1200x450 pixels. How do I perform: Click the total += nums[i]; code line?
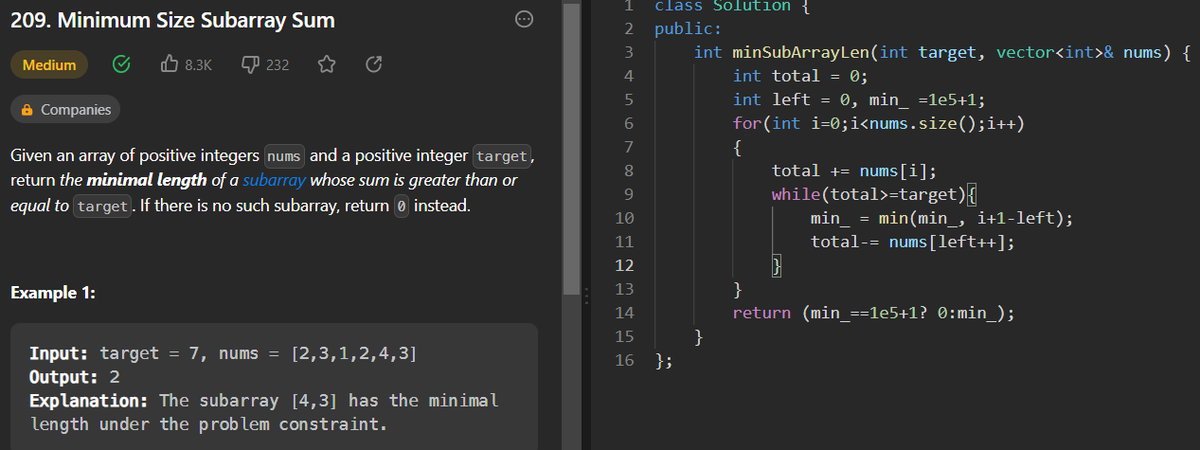click(x=855, y=171)
